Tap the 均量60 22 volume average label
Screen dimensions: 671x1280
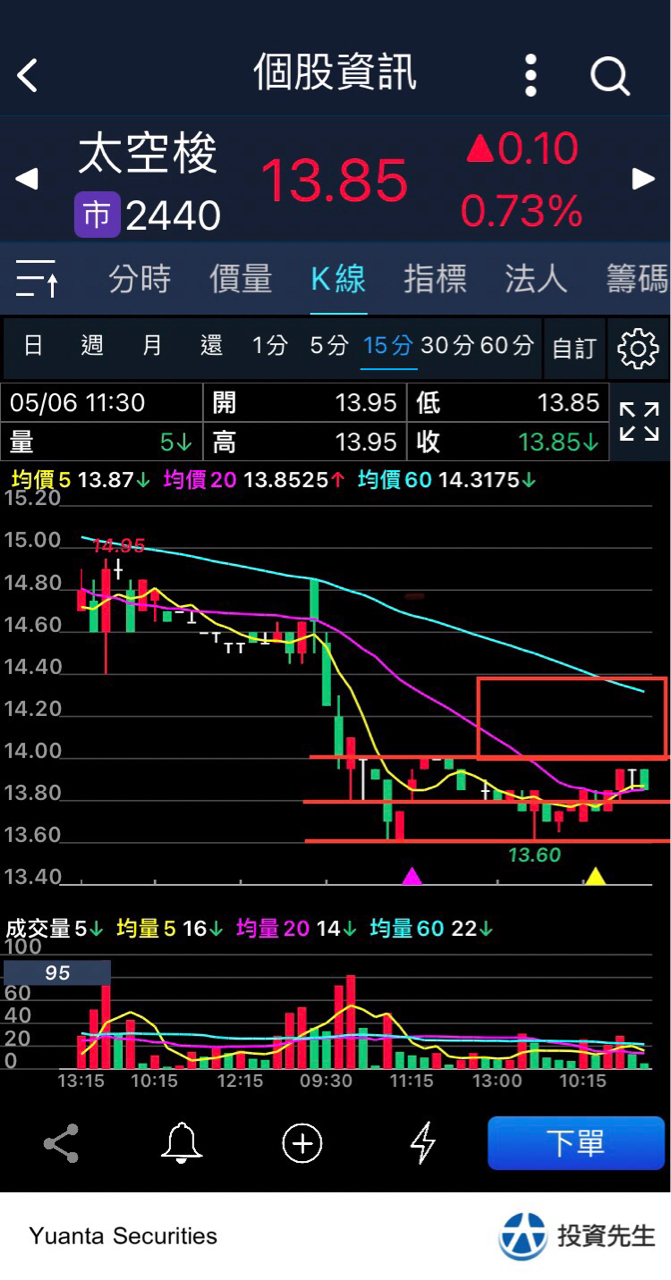pos(430,929)
